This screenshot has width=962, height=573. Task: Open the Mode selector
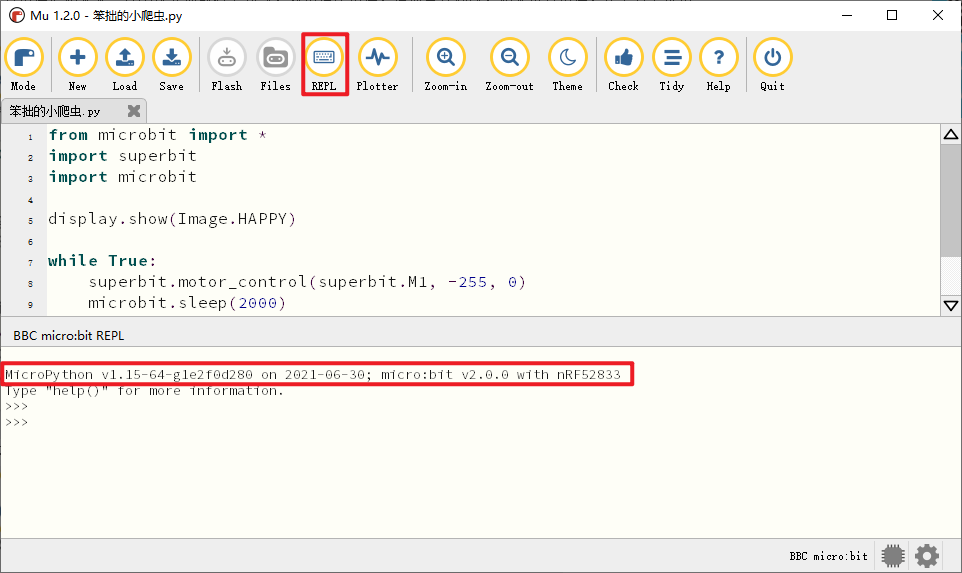point(23,65)
